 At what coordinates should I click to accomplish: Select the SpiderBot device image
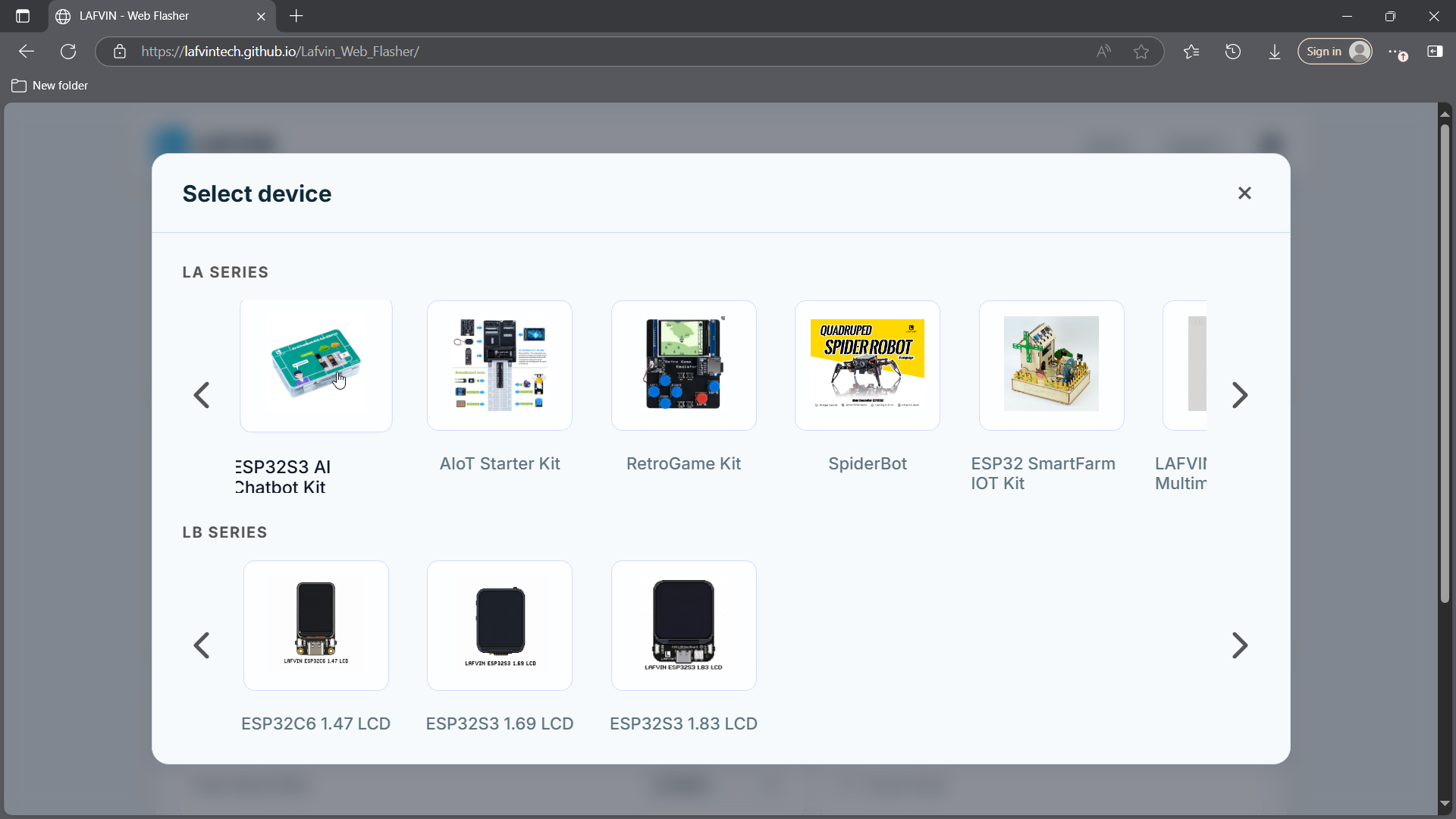point(868,366)
